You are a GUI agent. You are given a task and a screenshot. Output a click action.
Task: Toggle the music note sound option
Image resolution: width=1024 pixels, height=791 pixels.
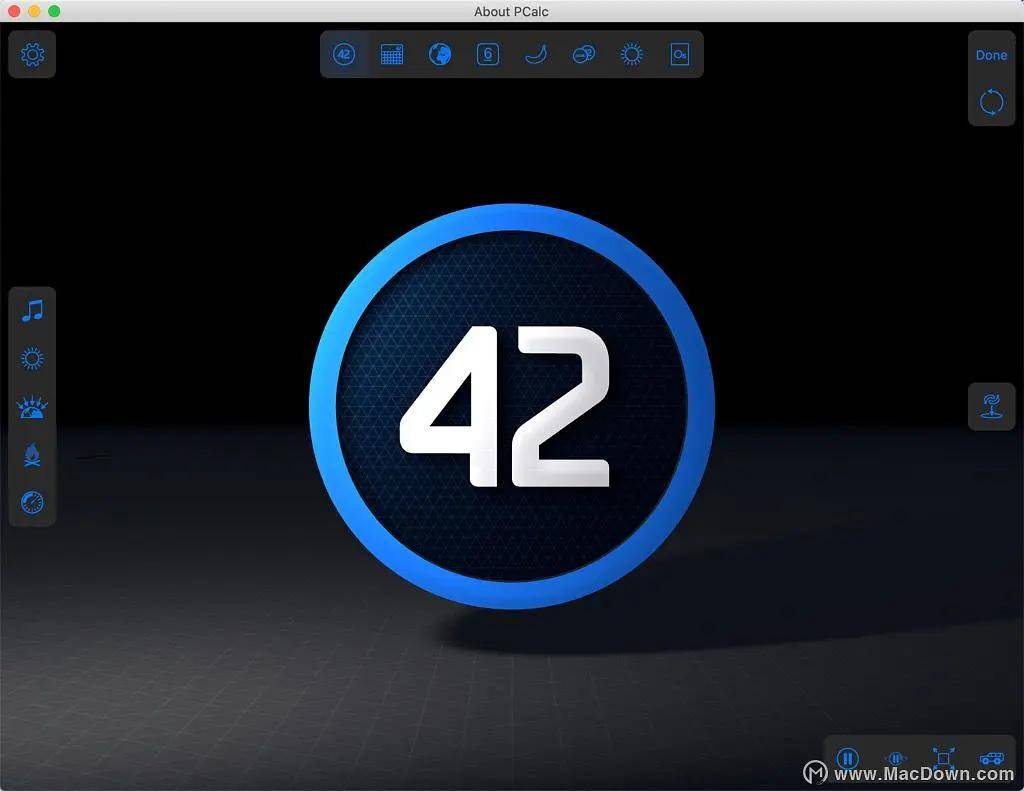pyautogui.click(x=33, y=311)
